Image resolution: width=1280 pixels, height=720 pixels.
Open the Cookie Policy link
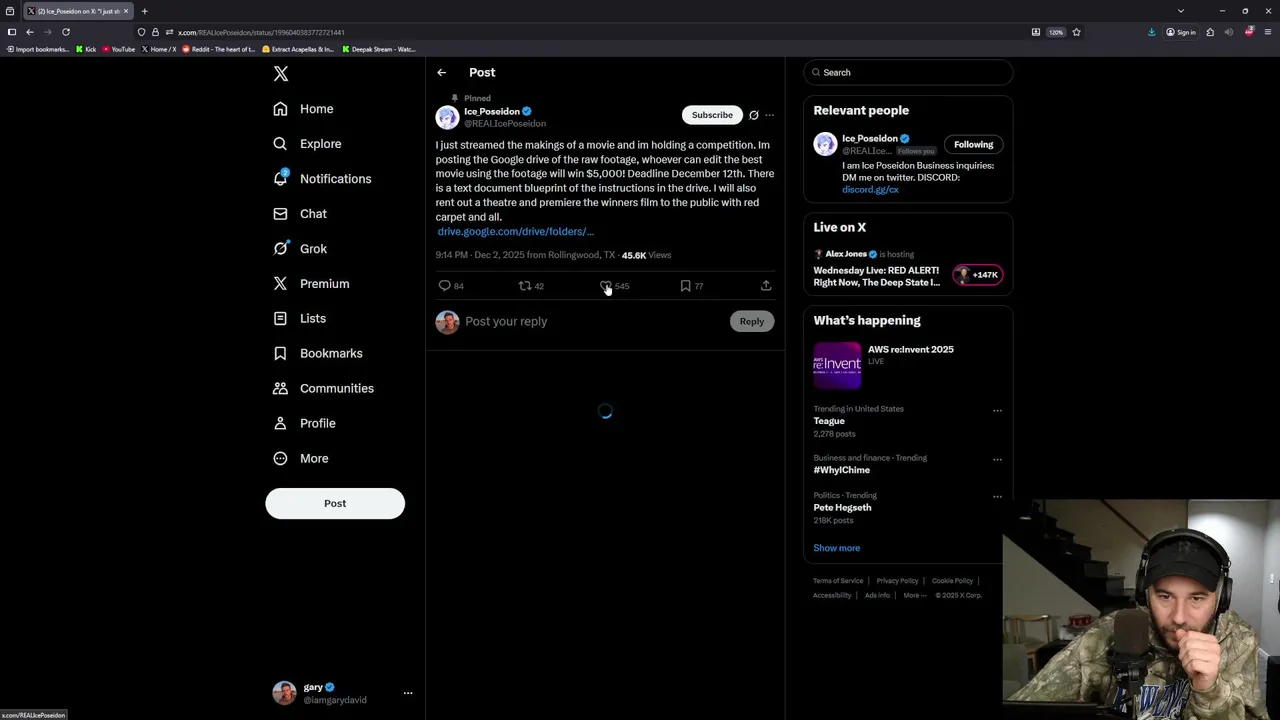point(952,581)
